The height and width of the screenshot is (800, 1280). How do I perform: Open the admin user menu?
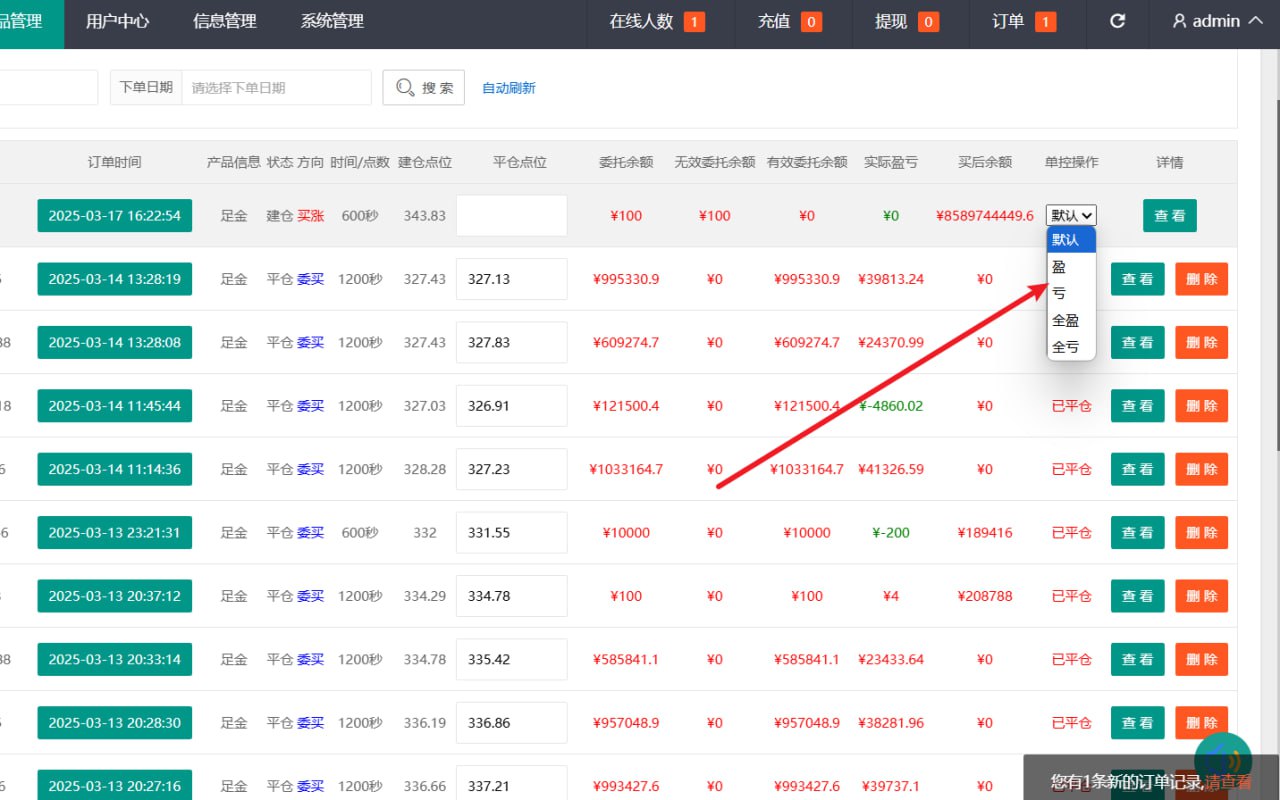pos(1217,21)
